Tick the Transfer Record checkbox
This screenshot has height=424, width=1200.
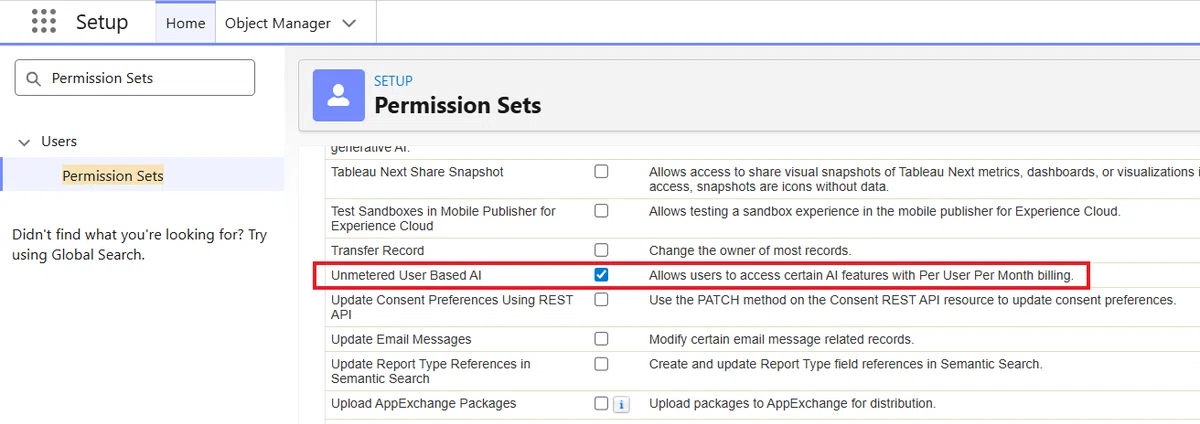601,249
